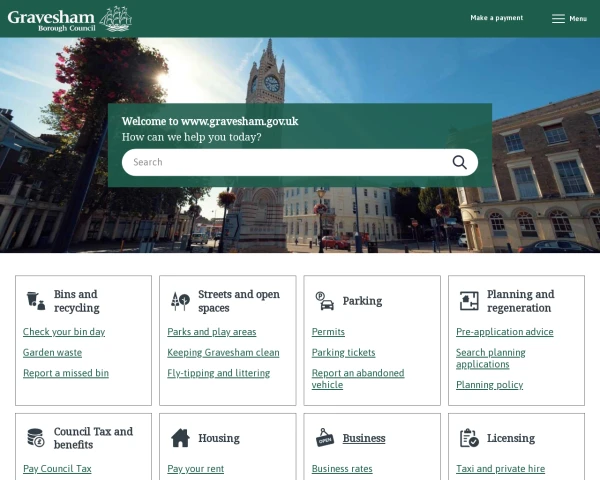Image resolution: width=600 pixels, height=480 pixels.
Task: Click the Bins and recycling bin icon
Action: pyautogui.click(x=36, y=301)
